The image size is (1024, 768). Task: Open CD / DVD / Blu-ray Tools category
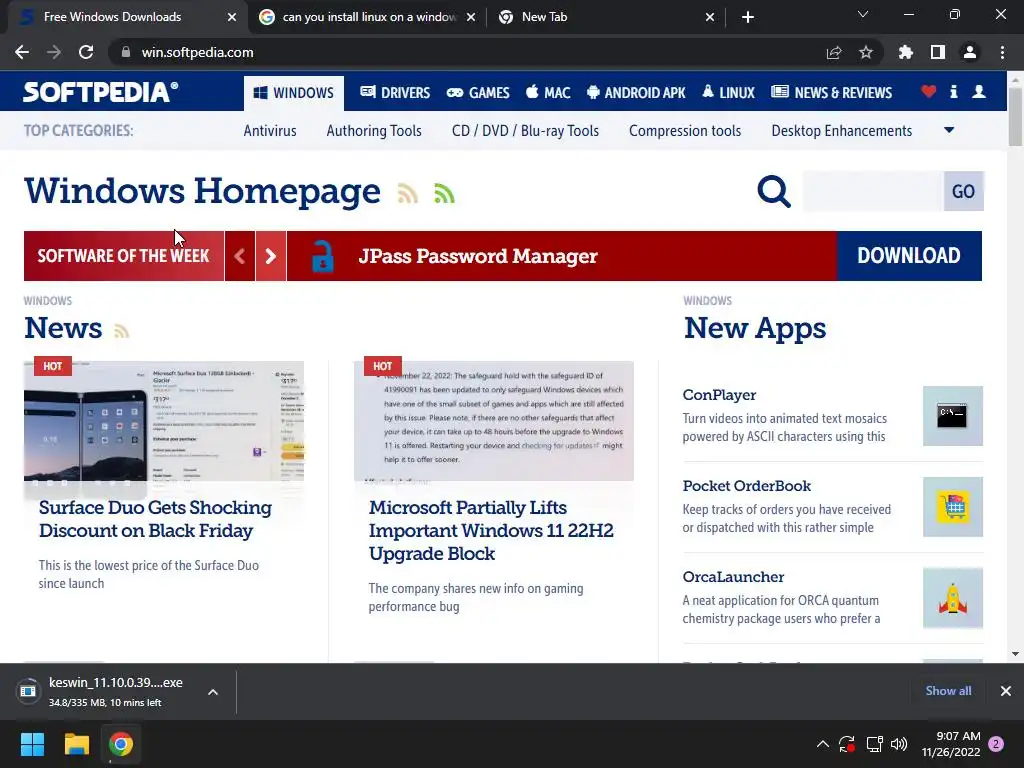[x=525, y=131]
